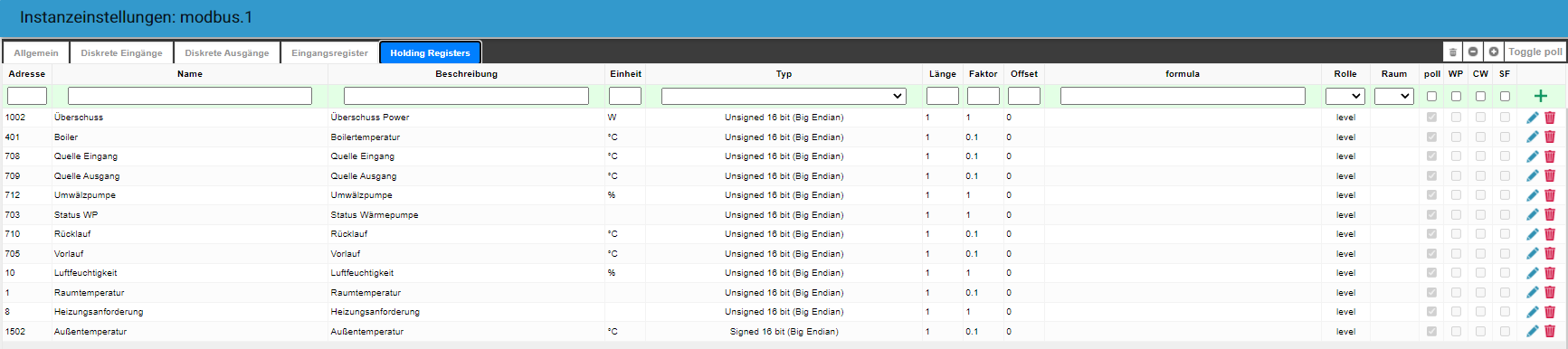
Task: Edit the Umwälzpumpe row
Action: click(x=1532, y=195)
